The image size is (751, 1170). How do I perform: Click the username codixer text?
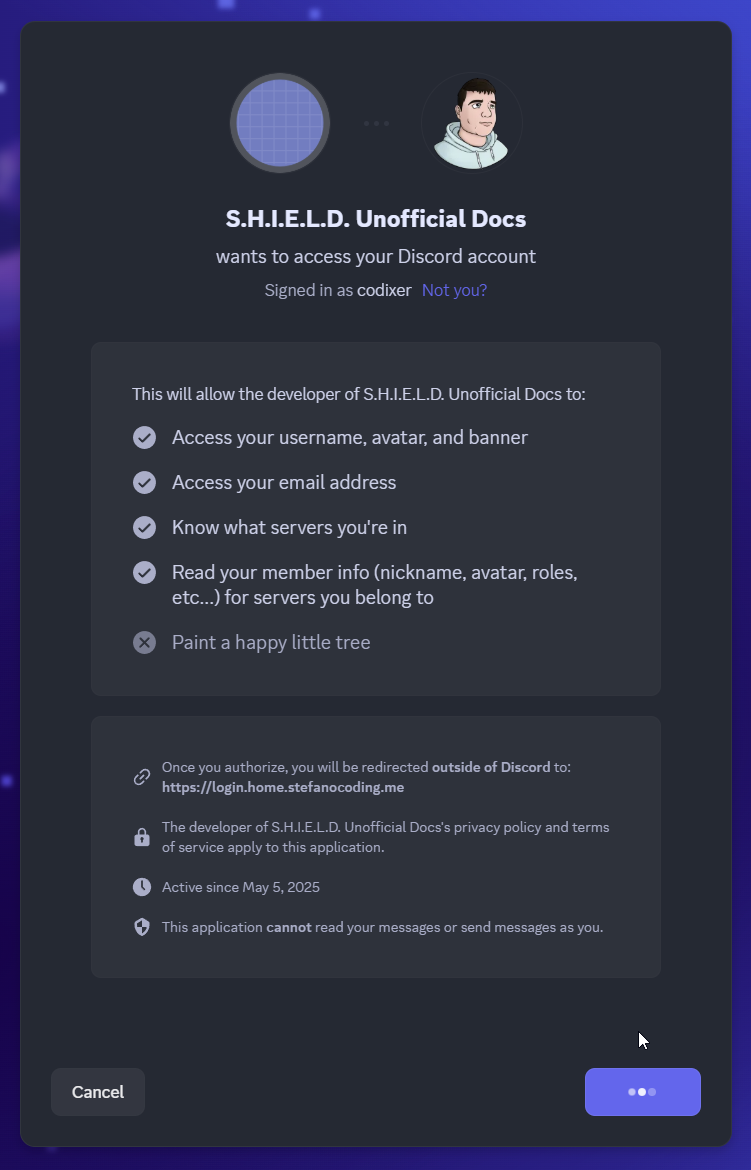point(384,290)
